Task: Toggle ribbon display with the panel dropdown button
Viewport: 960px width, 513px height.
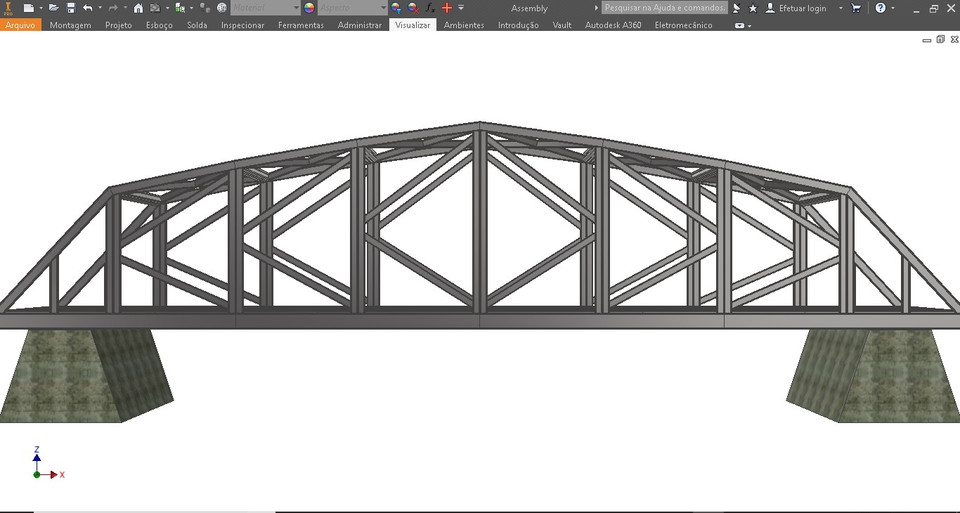Action: tap(742, 25)
